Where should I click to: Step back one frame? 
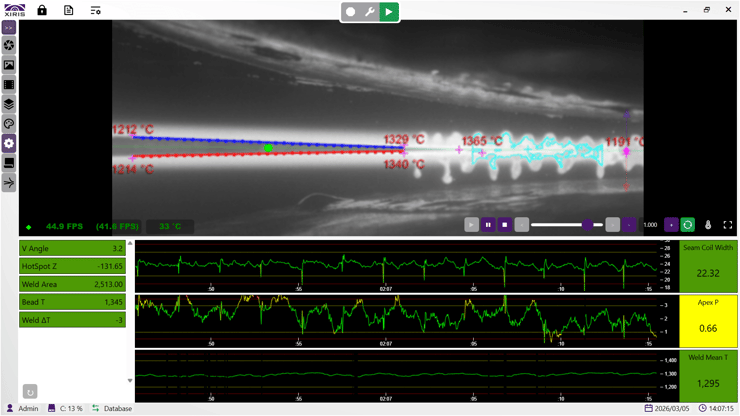521,225
